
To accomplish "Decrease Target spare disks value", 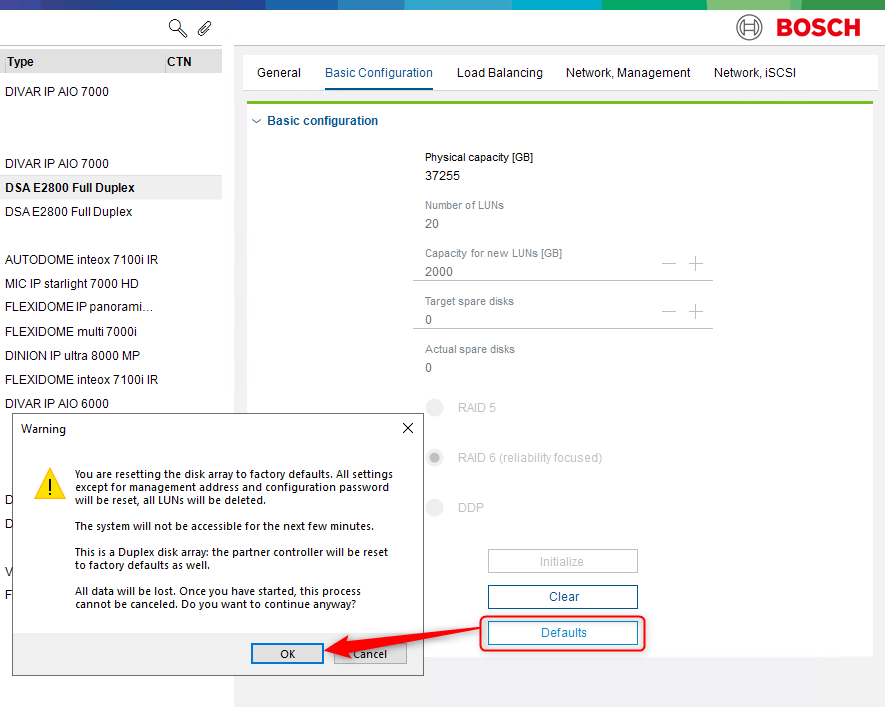I will click(x=669, y=311).
